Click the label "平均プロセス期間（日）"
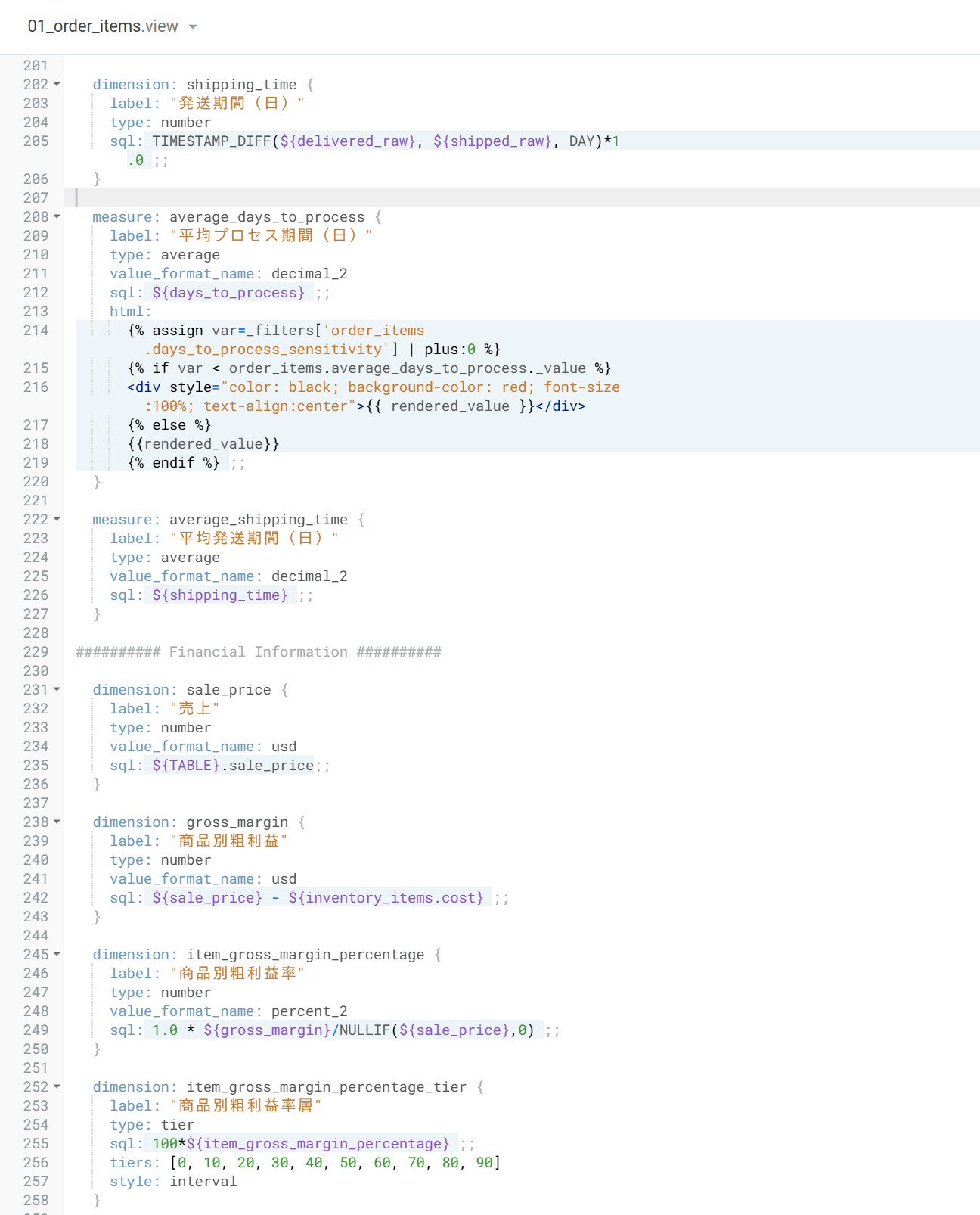Viewport: 980px width, 1215px height. (x=271, y=235)
